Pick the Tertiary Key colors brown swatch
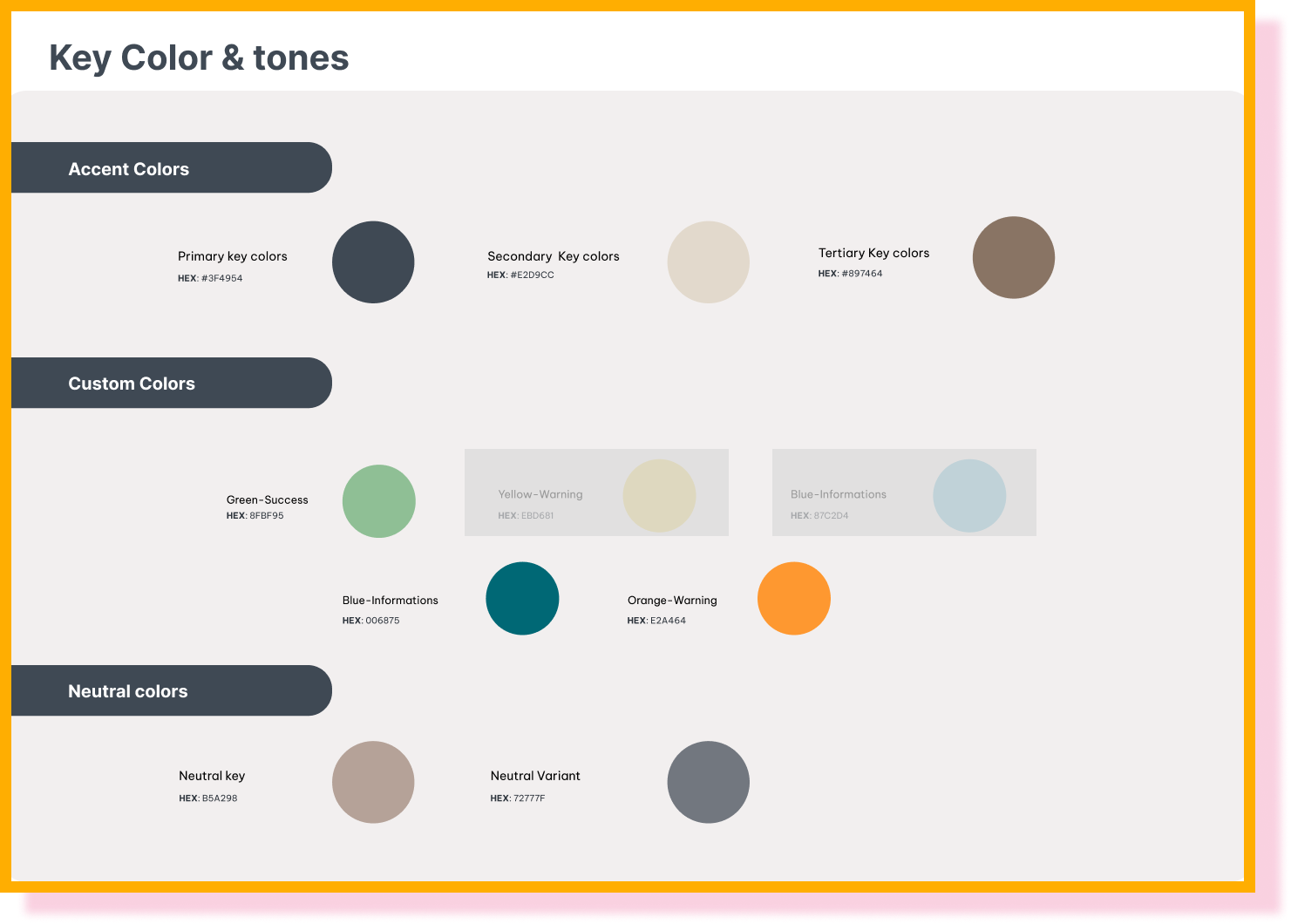 click(1013, 258)
